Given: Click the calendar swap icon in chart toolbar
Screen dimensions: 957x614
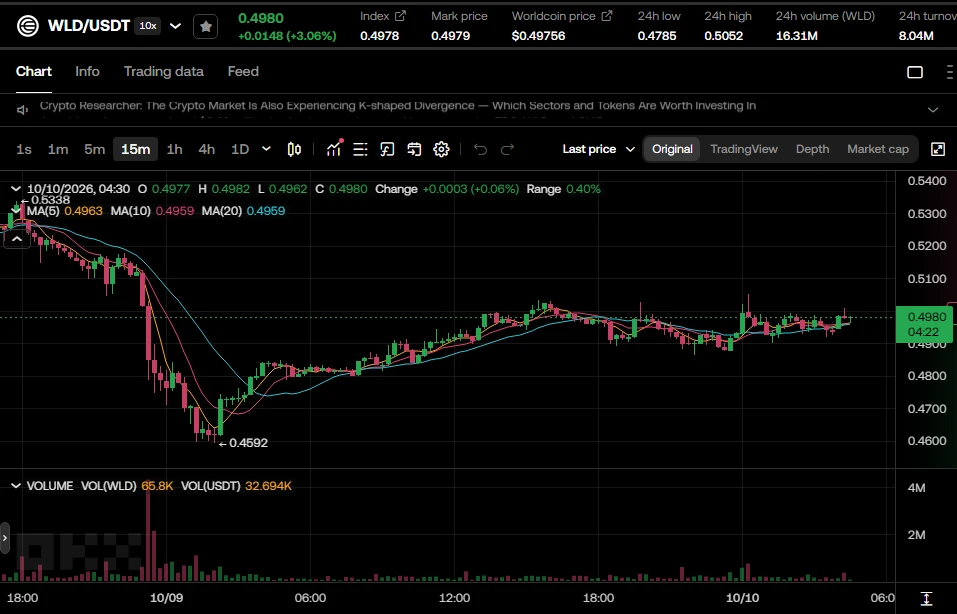Looking at the screenshot, I should [x=414, y=150].
